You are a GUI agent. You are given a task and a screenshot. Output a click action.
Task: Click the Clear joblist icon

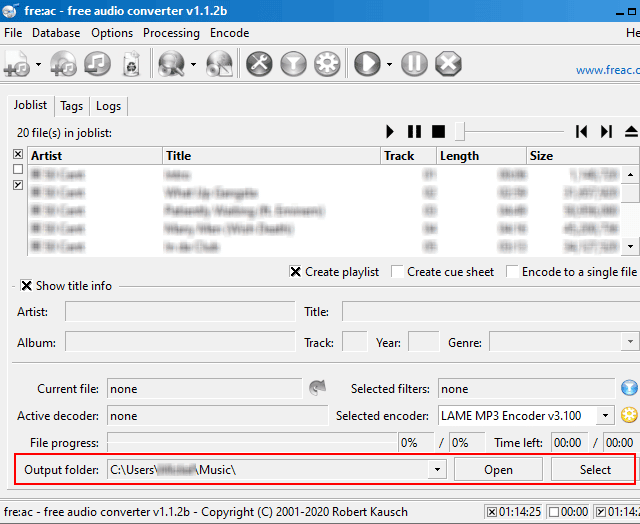point(131,64)
